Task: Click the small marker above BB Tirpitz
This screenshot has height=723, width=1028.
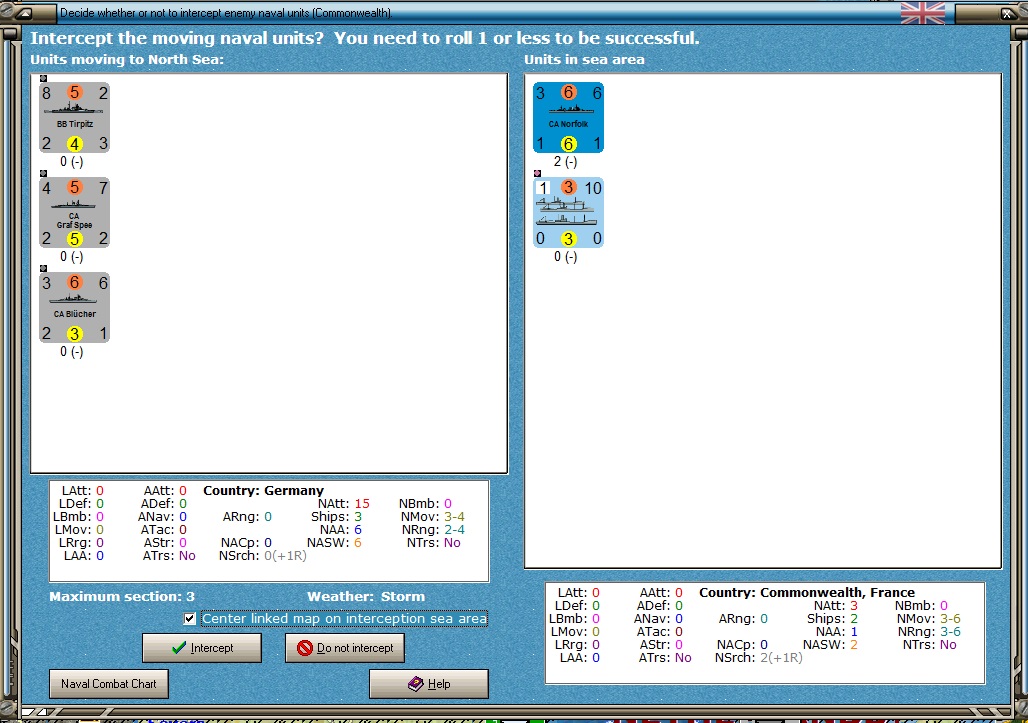Action: click(x=43, y=79)
